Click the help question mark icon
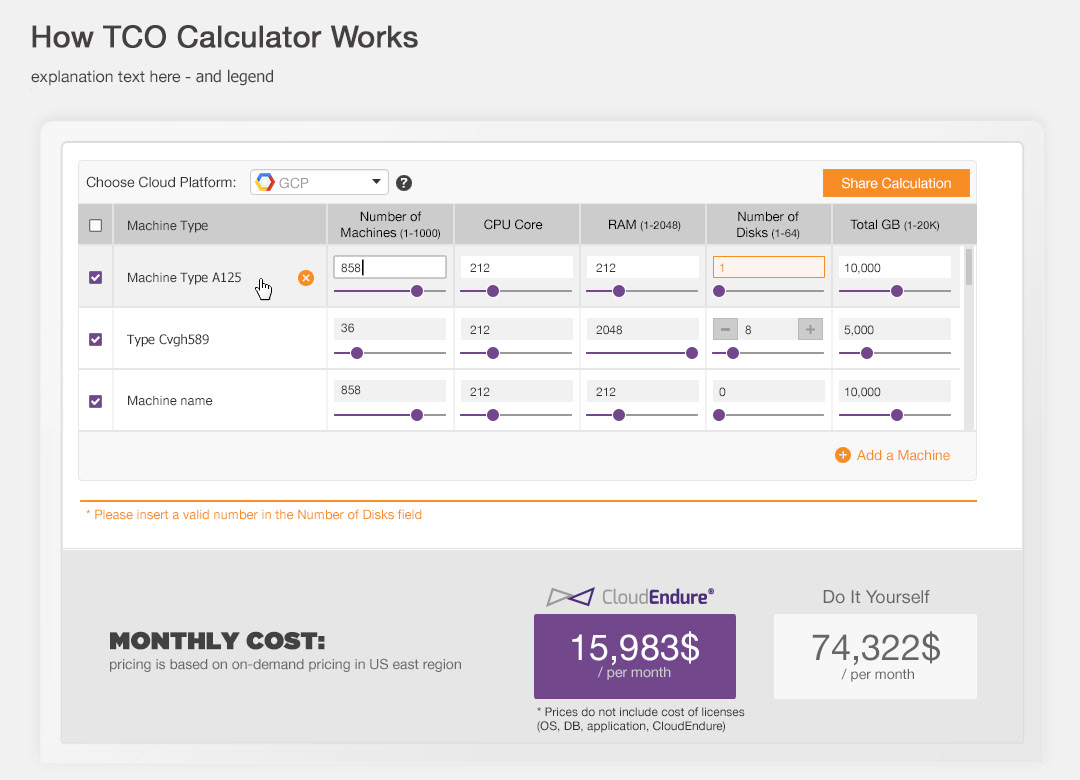The image size is (1080, 780). pyautogui.click(x=404, y=183)
